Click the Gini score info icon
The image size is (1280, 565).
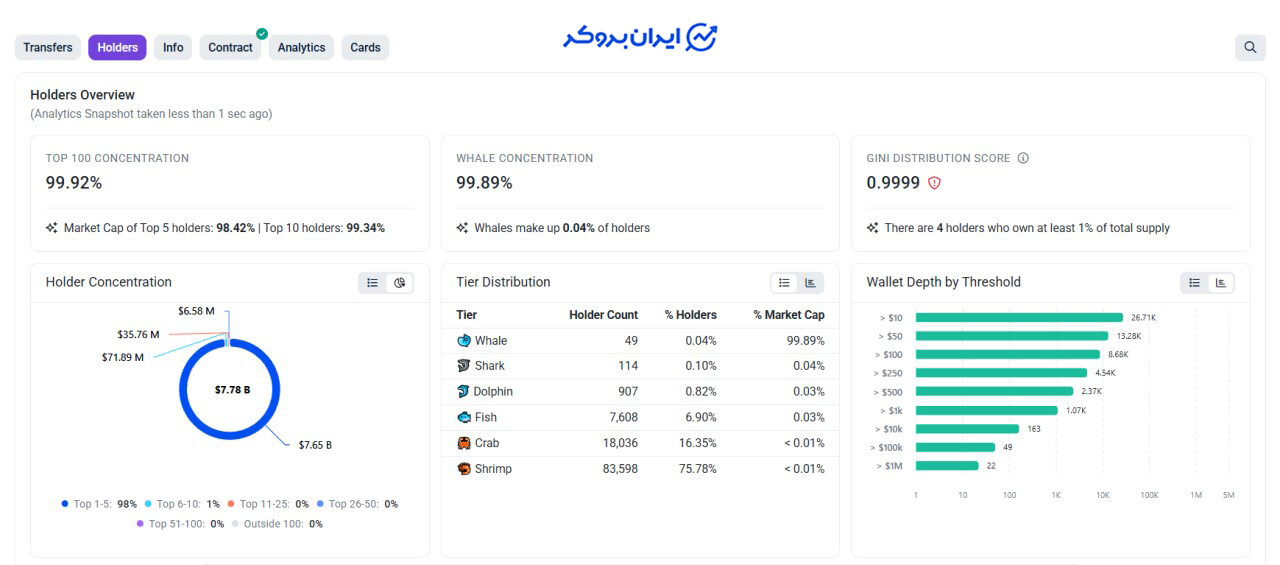tap(1023, 158)
